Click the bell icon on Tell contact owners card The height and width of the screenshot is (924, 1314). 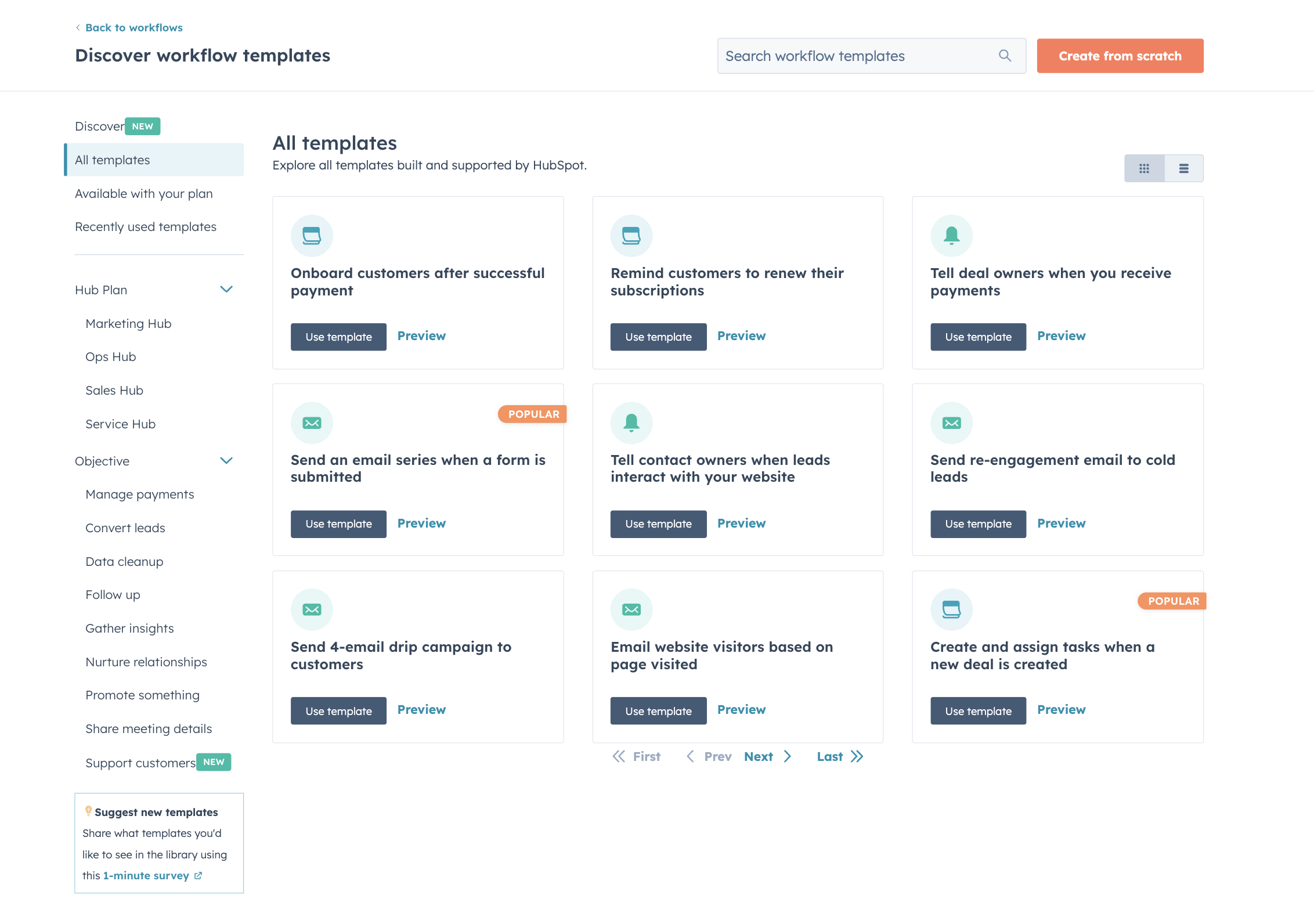pyautogui.click(x=631, y=423)
